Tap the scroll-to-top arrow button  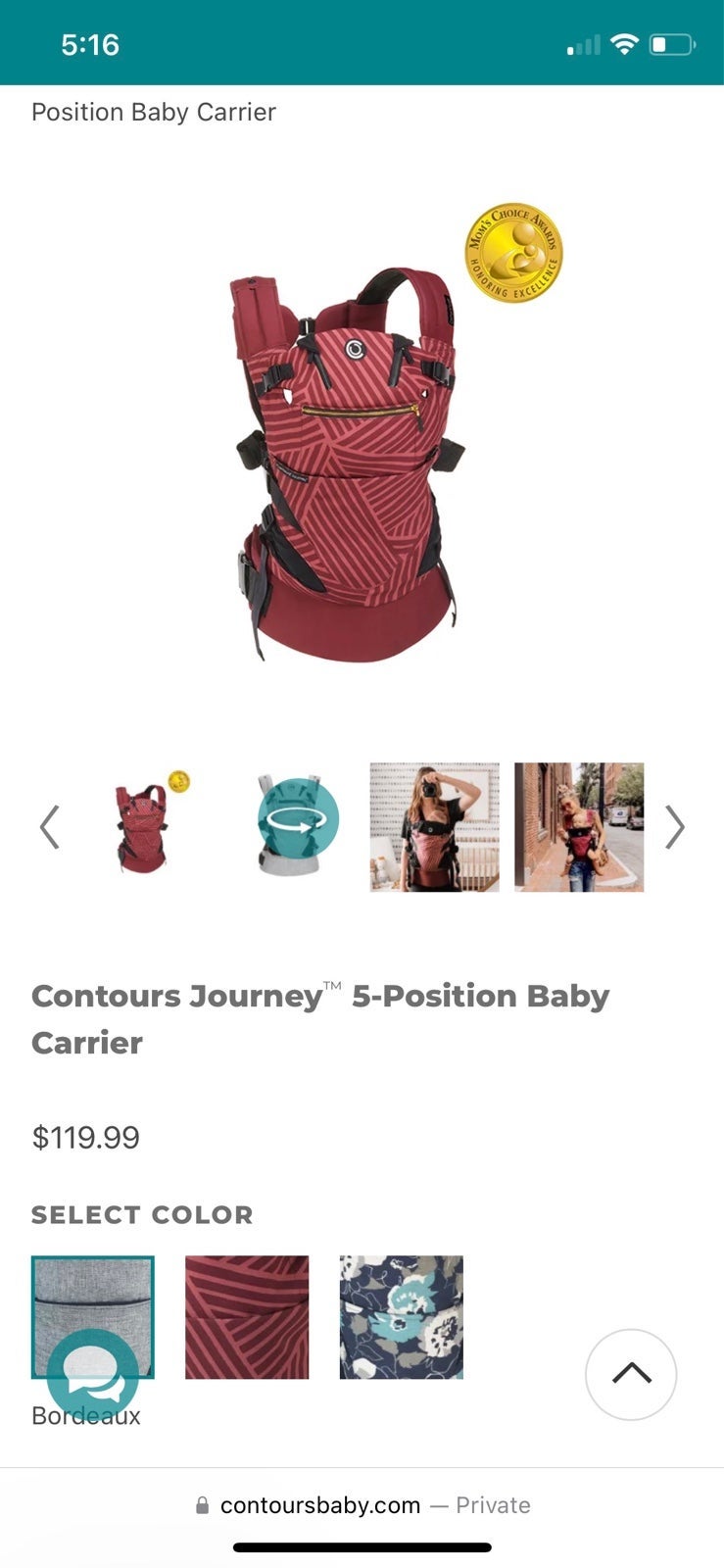631,1374
